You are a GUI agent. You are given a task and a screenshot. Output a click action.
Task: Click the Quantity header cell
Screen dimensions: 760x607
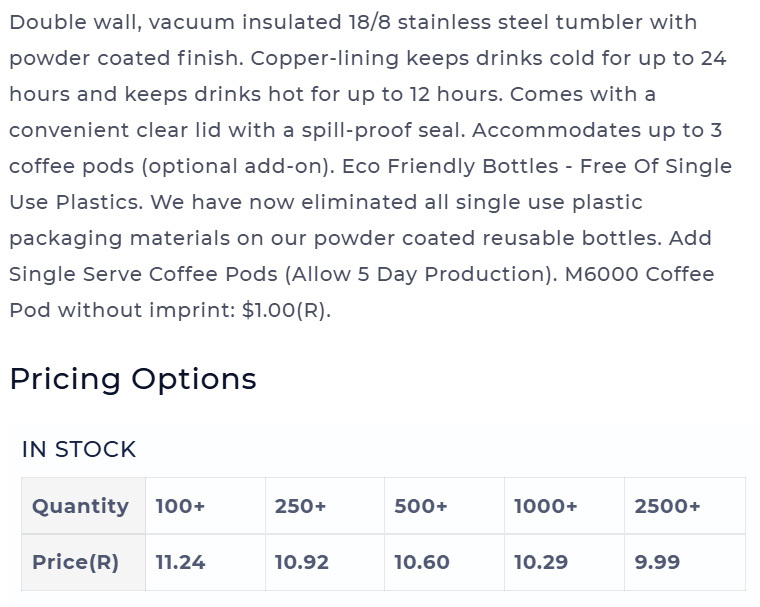point(83,506)
